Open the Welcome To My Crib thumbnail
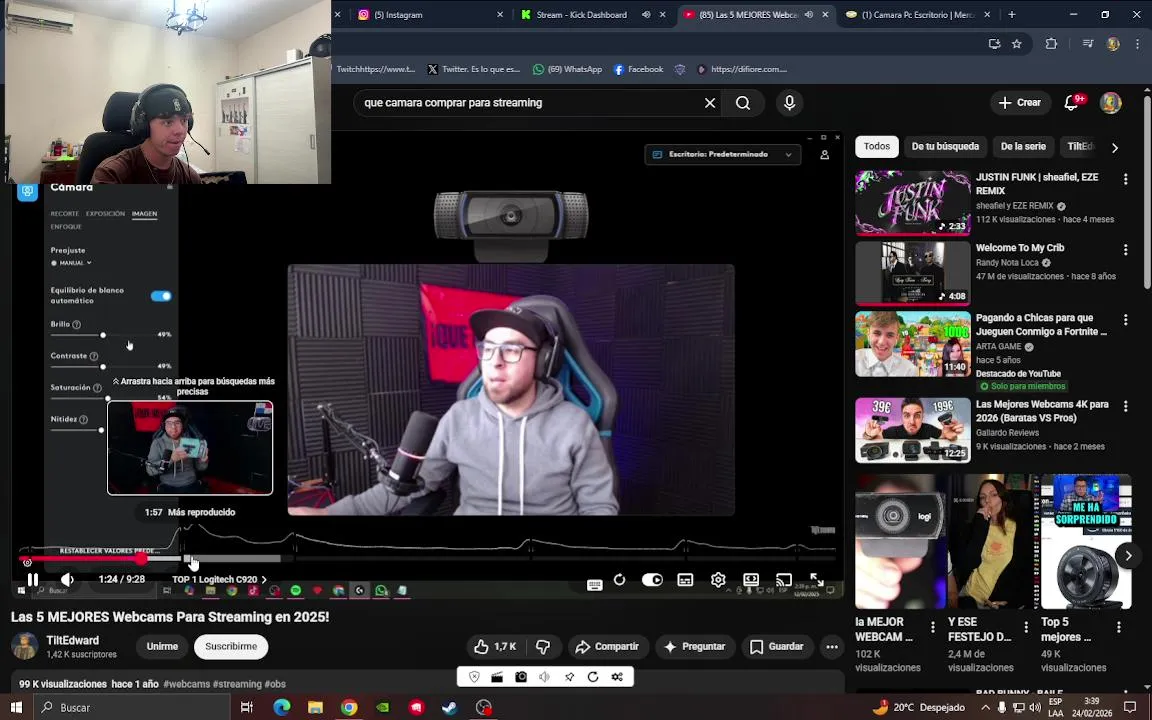 tap(912, 273)
